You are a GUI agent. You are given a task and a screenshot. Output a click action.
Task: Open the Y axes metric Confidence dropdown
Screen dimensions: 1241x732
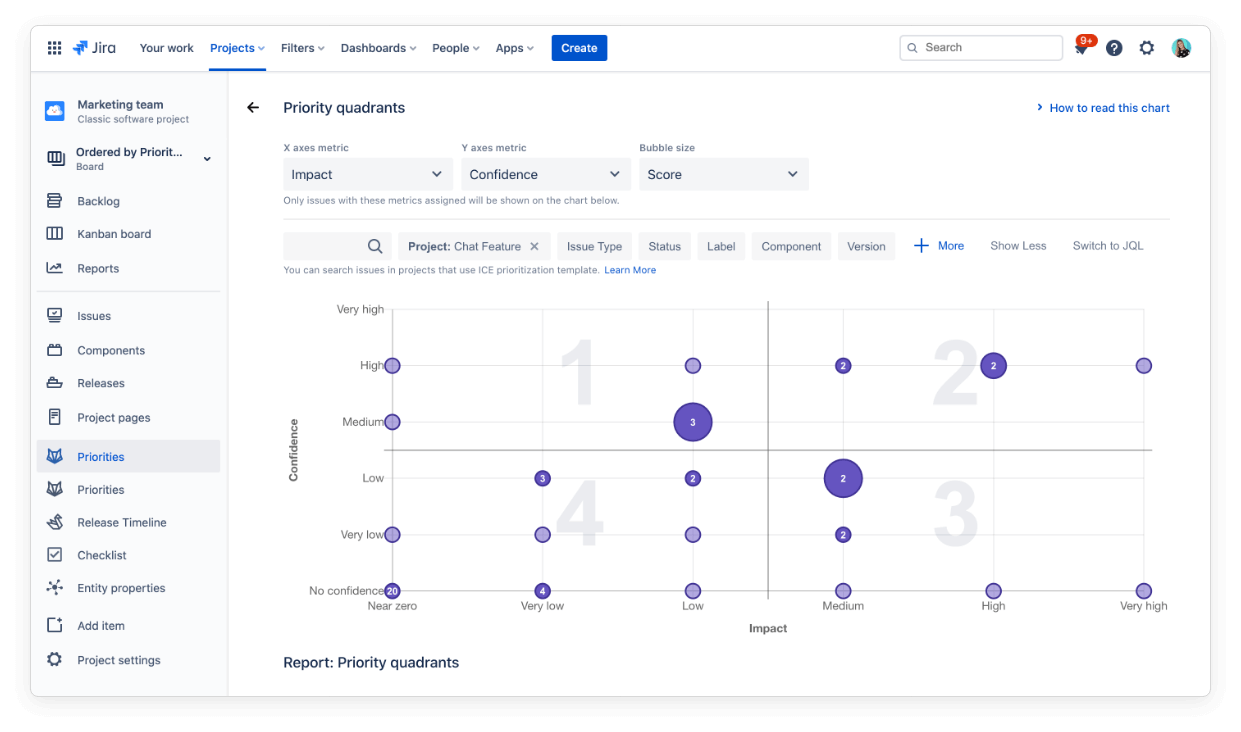pyautogui.click(x=546, y=174)
